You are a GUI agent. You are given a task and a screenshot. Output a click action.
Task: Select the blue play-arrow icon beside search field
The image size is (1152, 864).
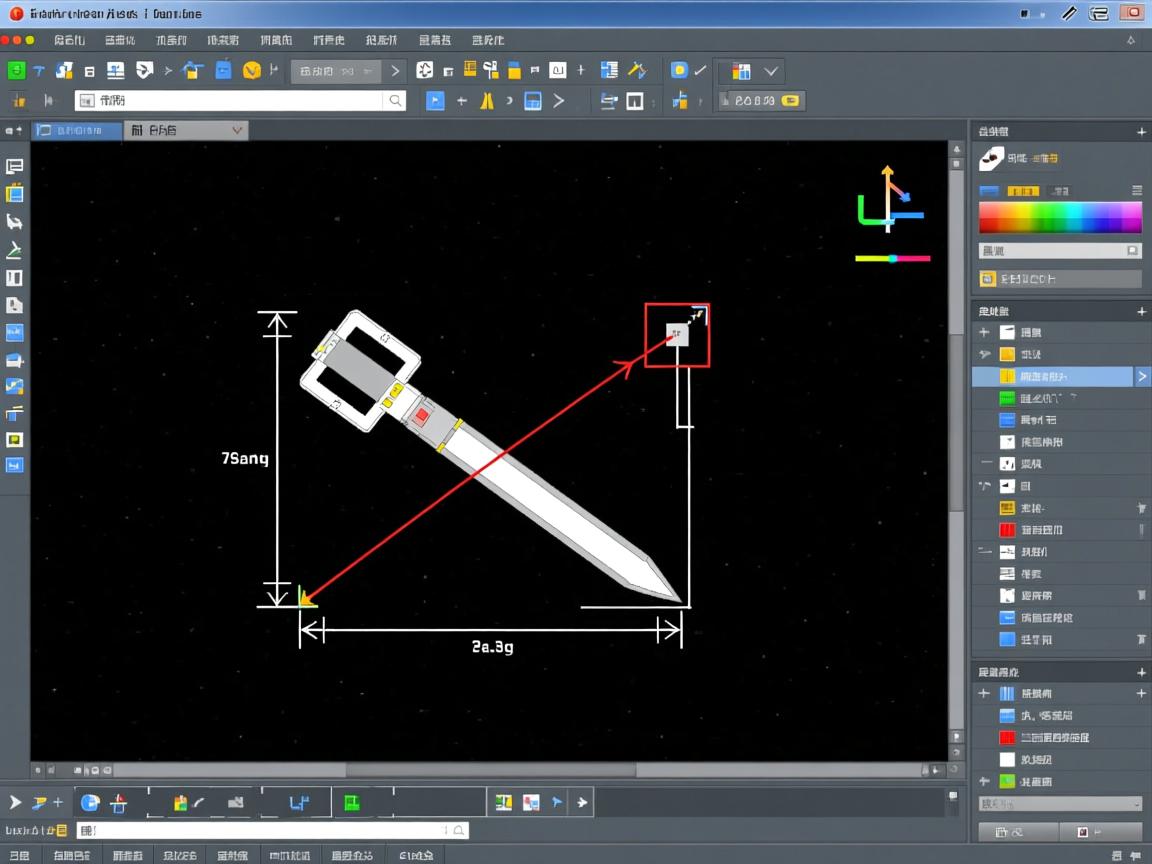tap(434, 100)
